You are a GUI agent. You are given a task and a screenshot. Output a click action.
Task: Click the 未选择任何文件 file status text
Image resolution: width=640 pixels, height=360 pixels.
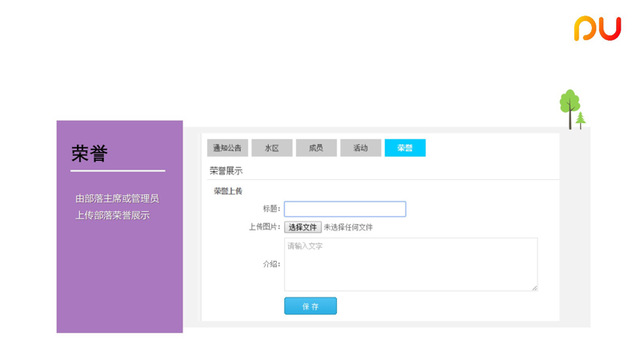(x=348, y=227)
